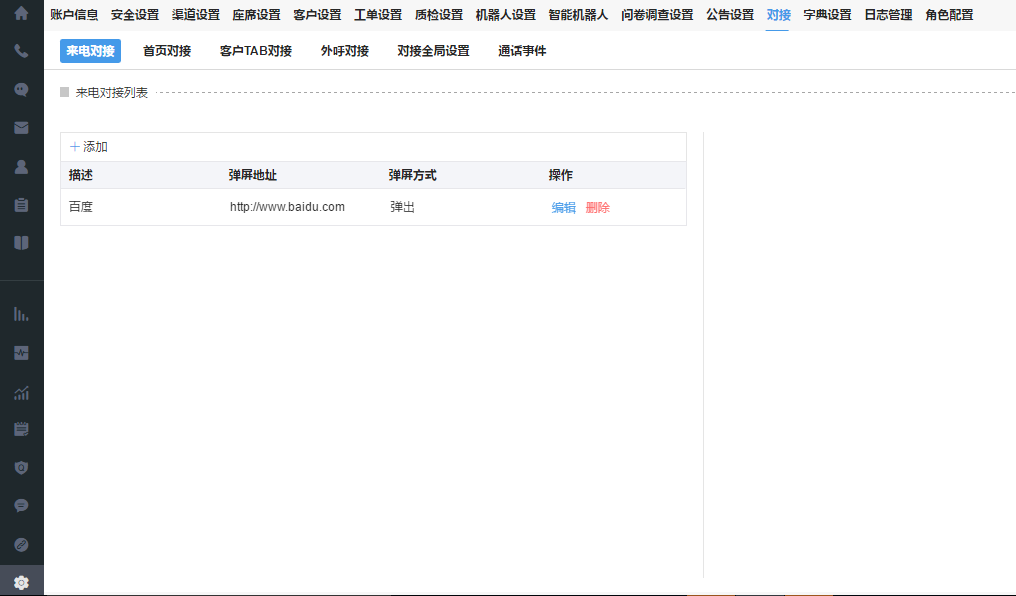Open 智能机器人 menu item

pos(578,15)
